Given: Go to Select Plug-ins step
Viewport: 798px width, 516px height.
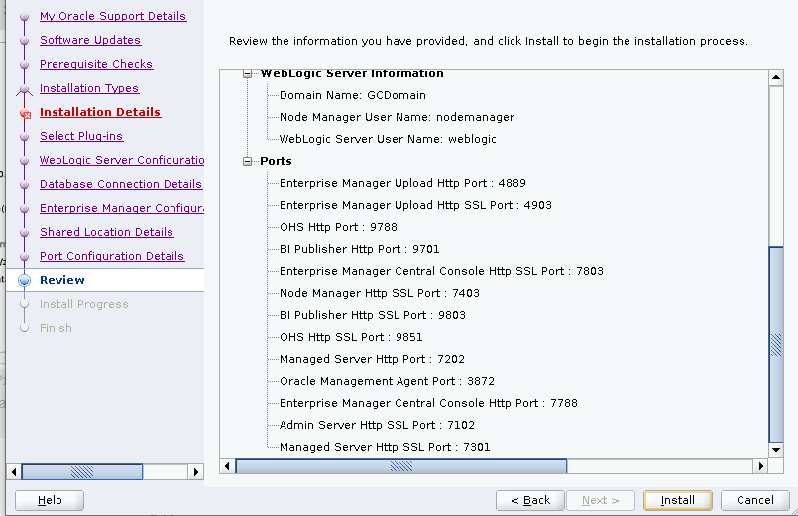Looking at the screenshot, I should point(81,136).
